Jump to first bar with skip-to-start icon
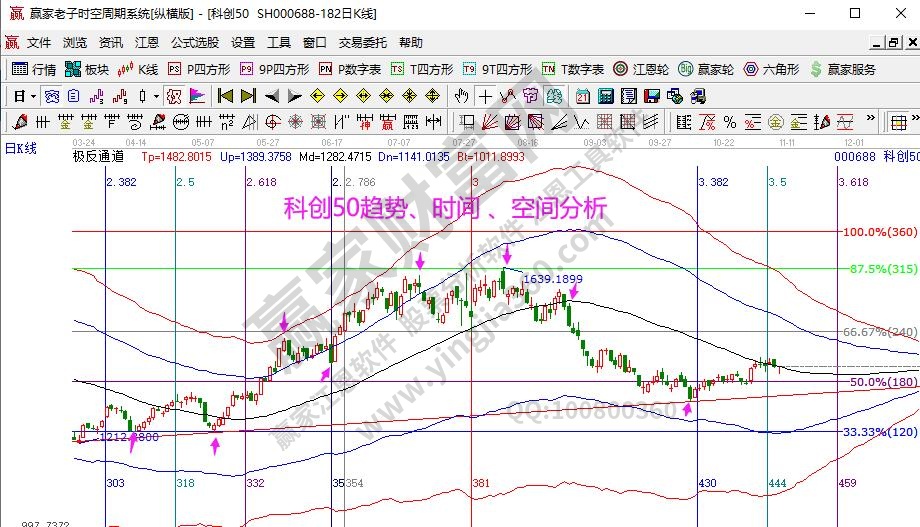The width and height of the screenshot is (920, 527). [225, 96]
